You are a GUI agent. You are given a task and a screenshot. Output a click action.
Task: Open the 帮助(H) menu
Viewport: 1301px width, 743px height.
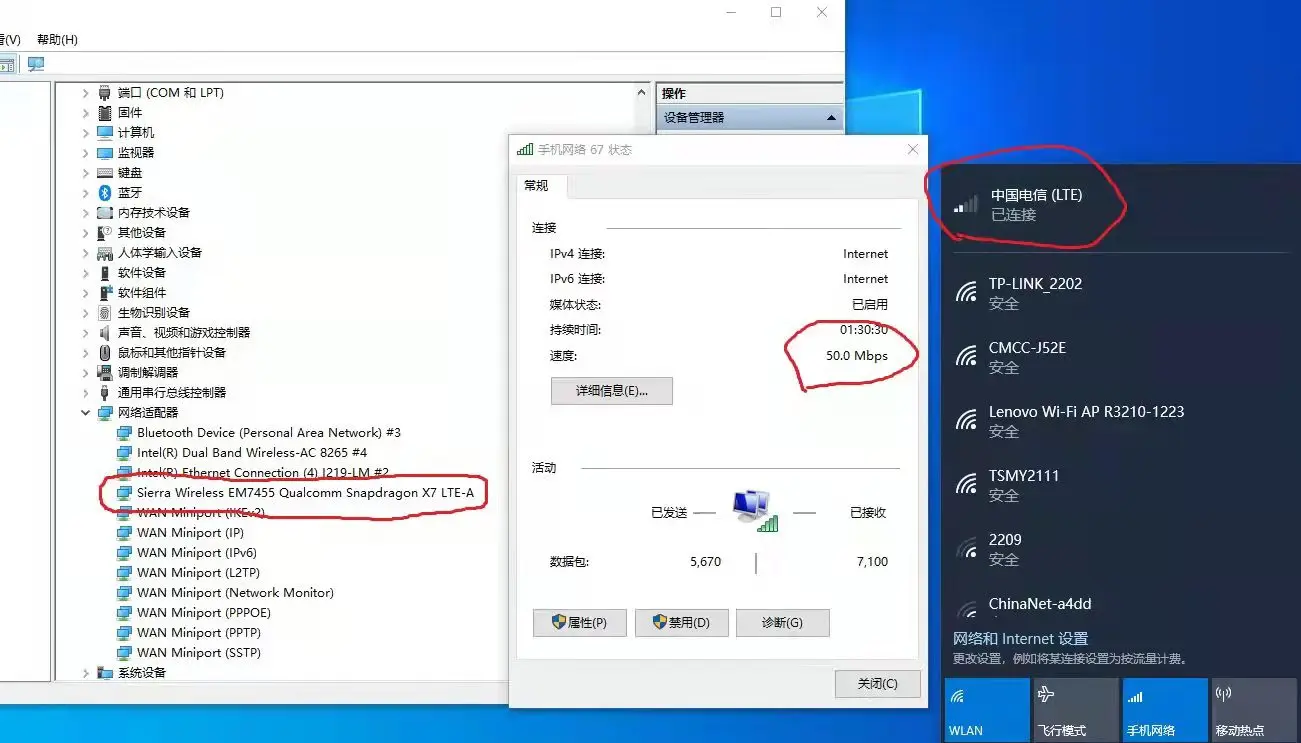coord(57,40)
